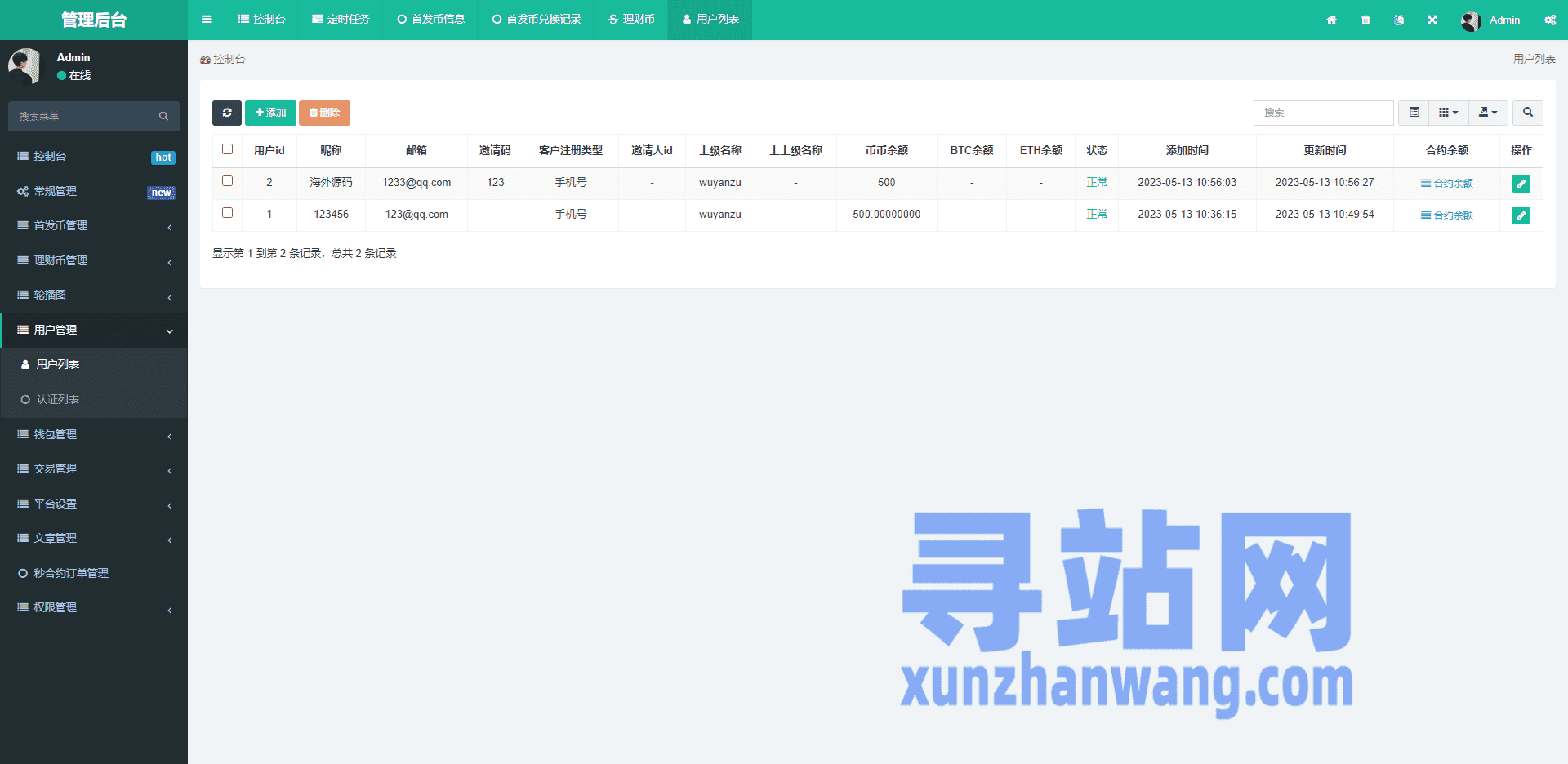Open 合约余额 link for user 123456
The height and width of the screenshot is (764, 1568).
1446,215
